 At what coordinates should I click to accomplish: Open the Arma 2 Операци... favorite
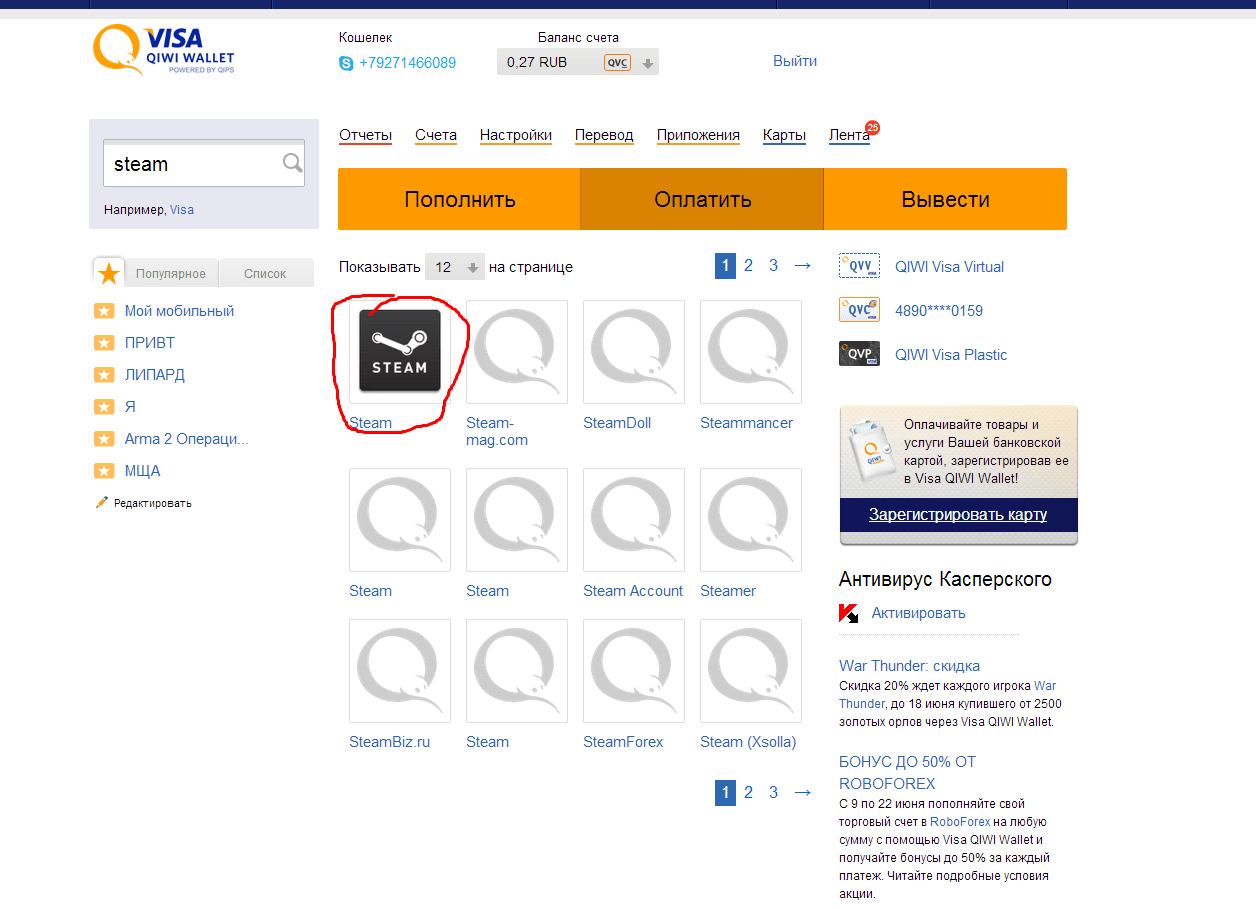[x=186, y=439]
